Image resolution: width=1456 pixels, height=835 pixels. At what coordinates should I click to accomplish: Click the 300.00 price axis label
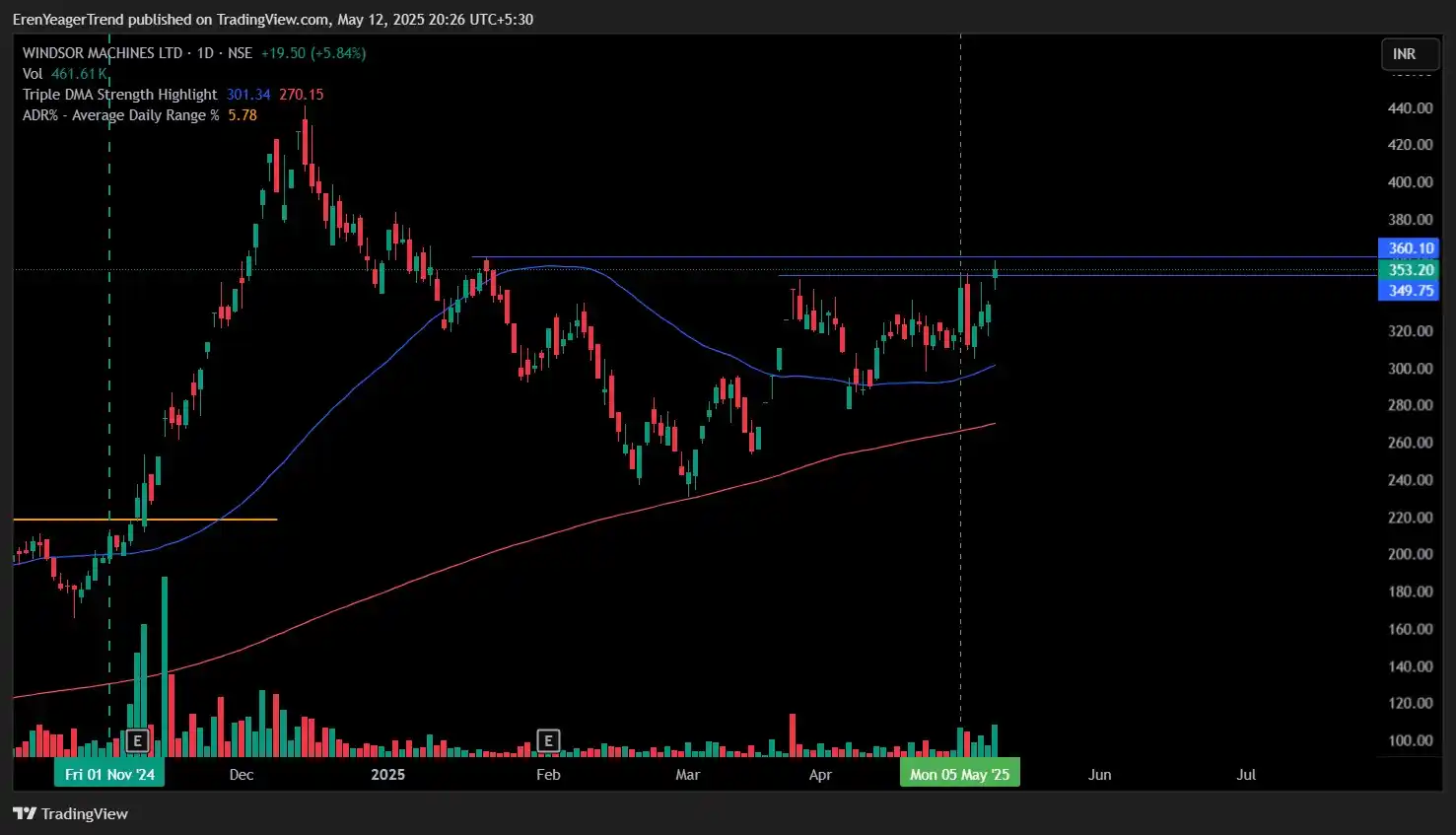click(1410, 369)
